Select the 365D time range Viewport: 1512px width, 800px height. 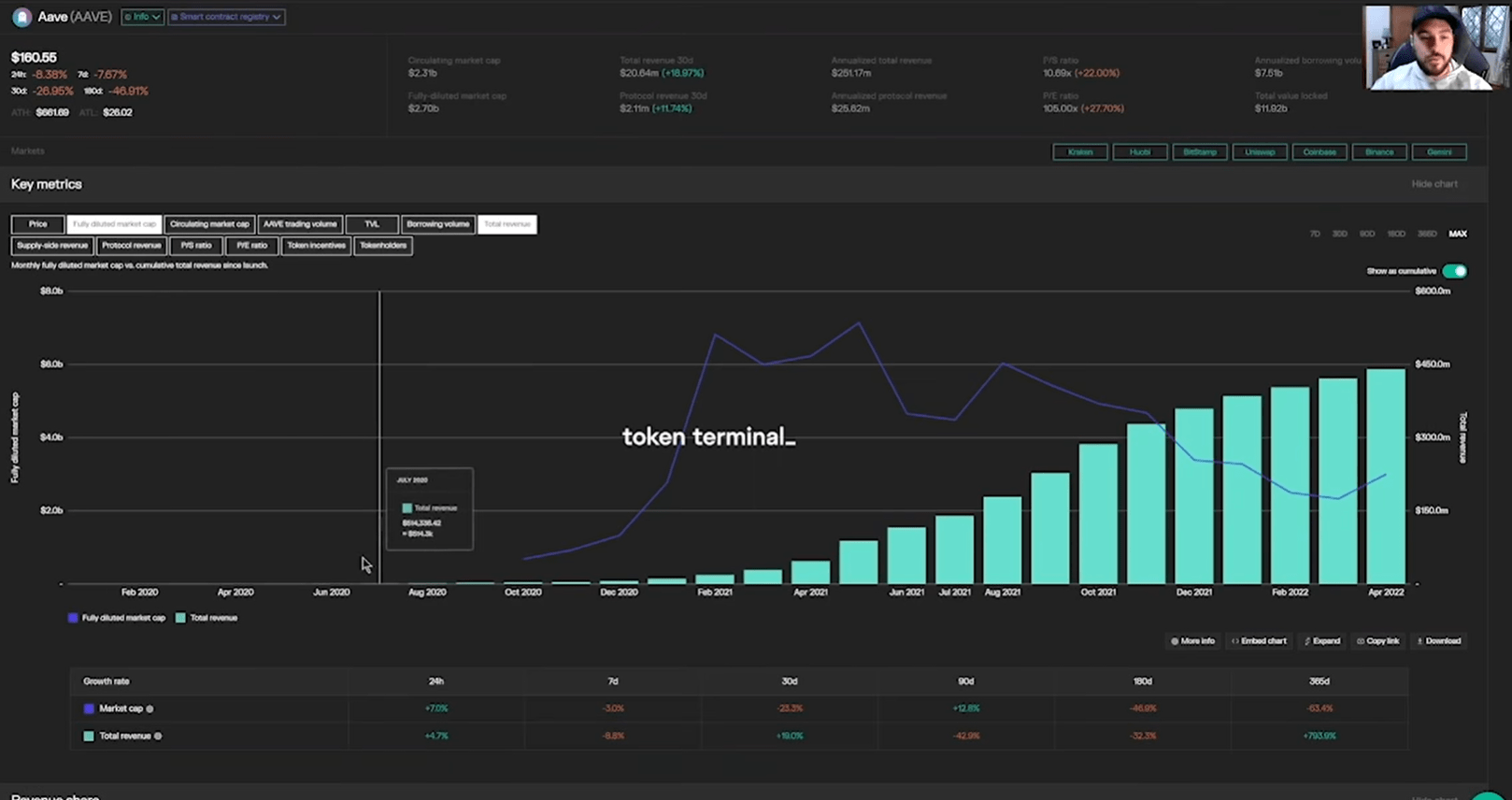point(1427,234)
